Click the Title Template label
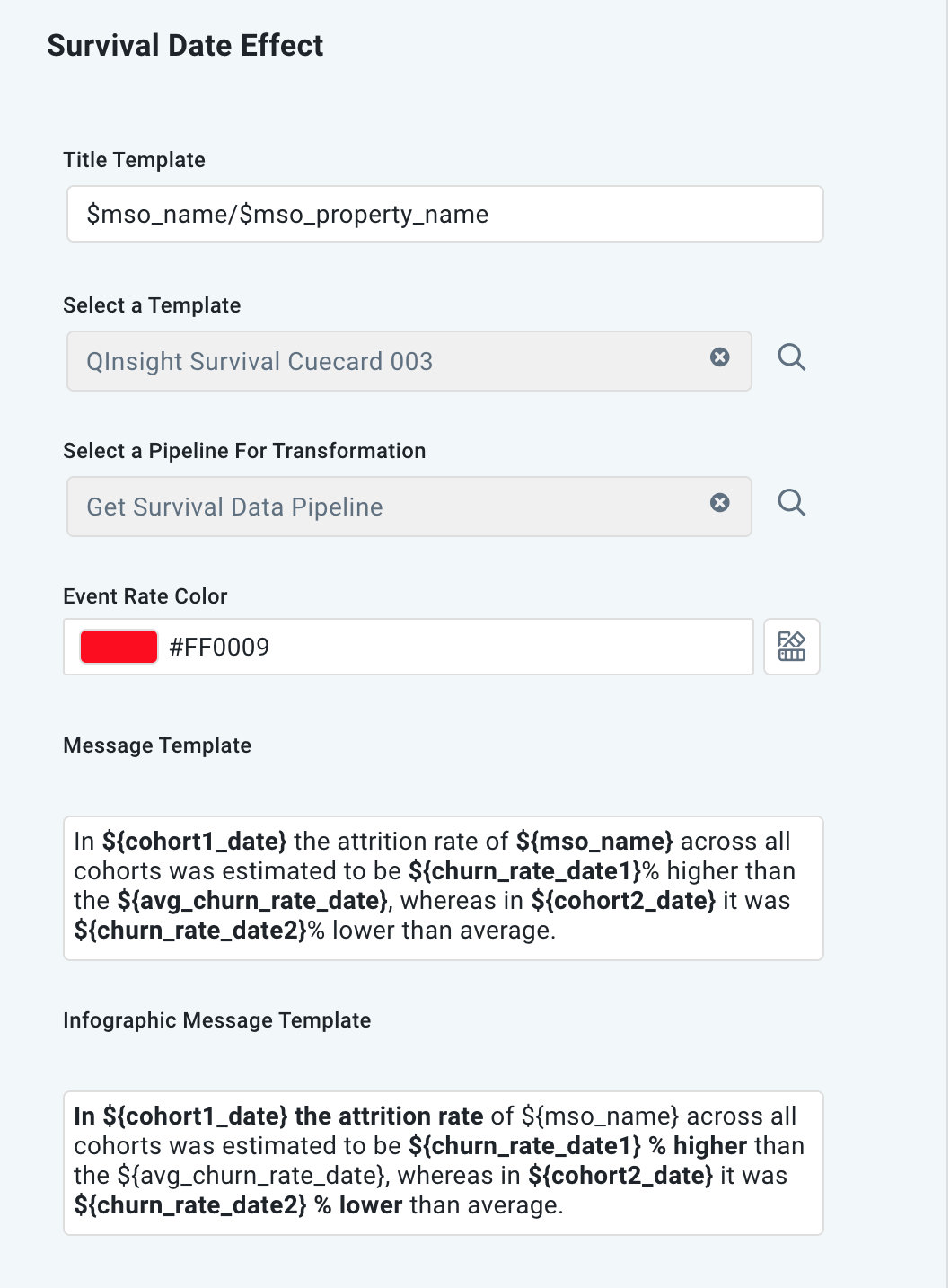 (133, 160)
